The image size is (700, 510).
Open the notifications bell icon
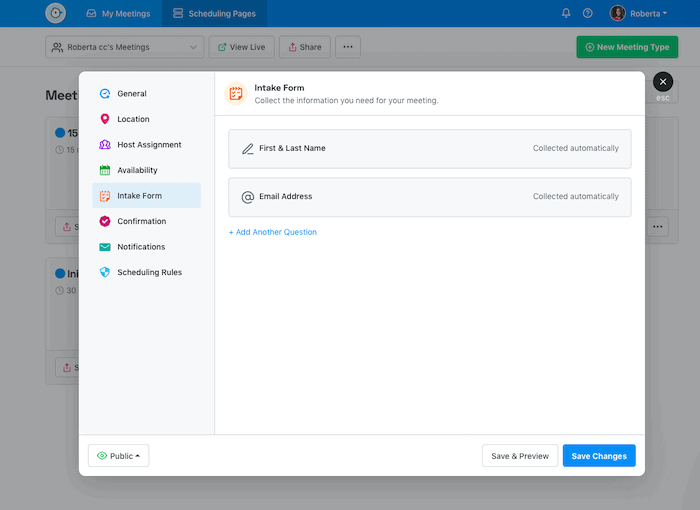566,13
